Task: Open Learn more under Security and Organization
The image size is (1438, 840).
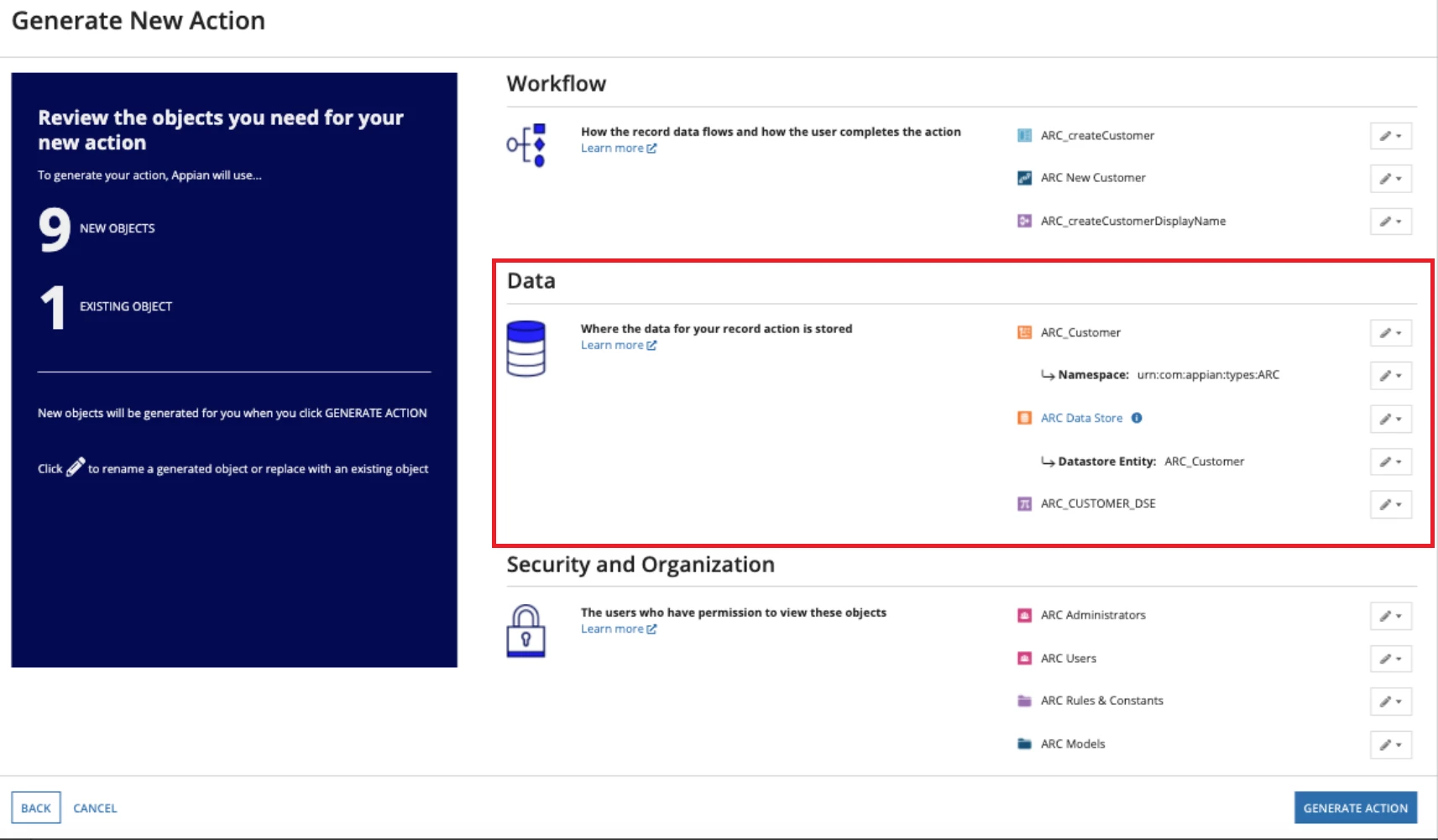Action: tap(619, 629)
